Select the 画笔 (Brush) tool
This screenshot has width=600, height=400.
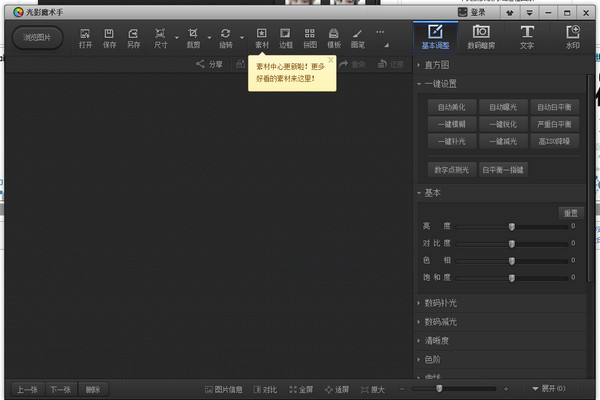pos(357,37)
